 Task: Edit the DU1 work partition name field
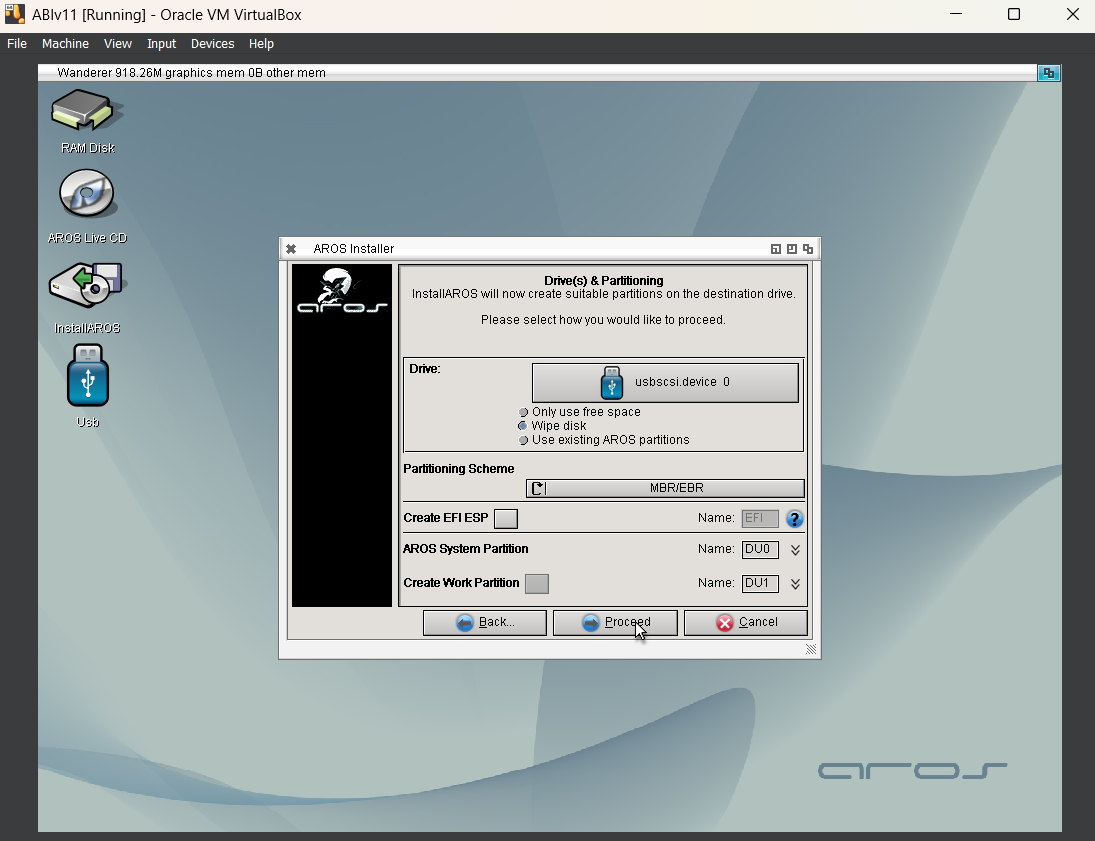point(760,583)
